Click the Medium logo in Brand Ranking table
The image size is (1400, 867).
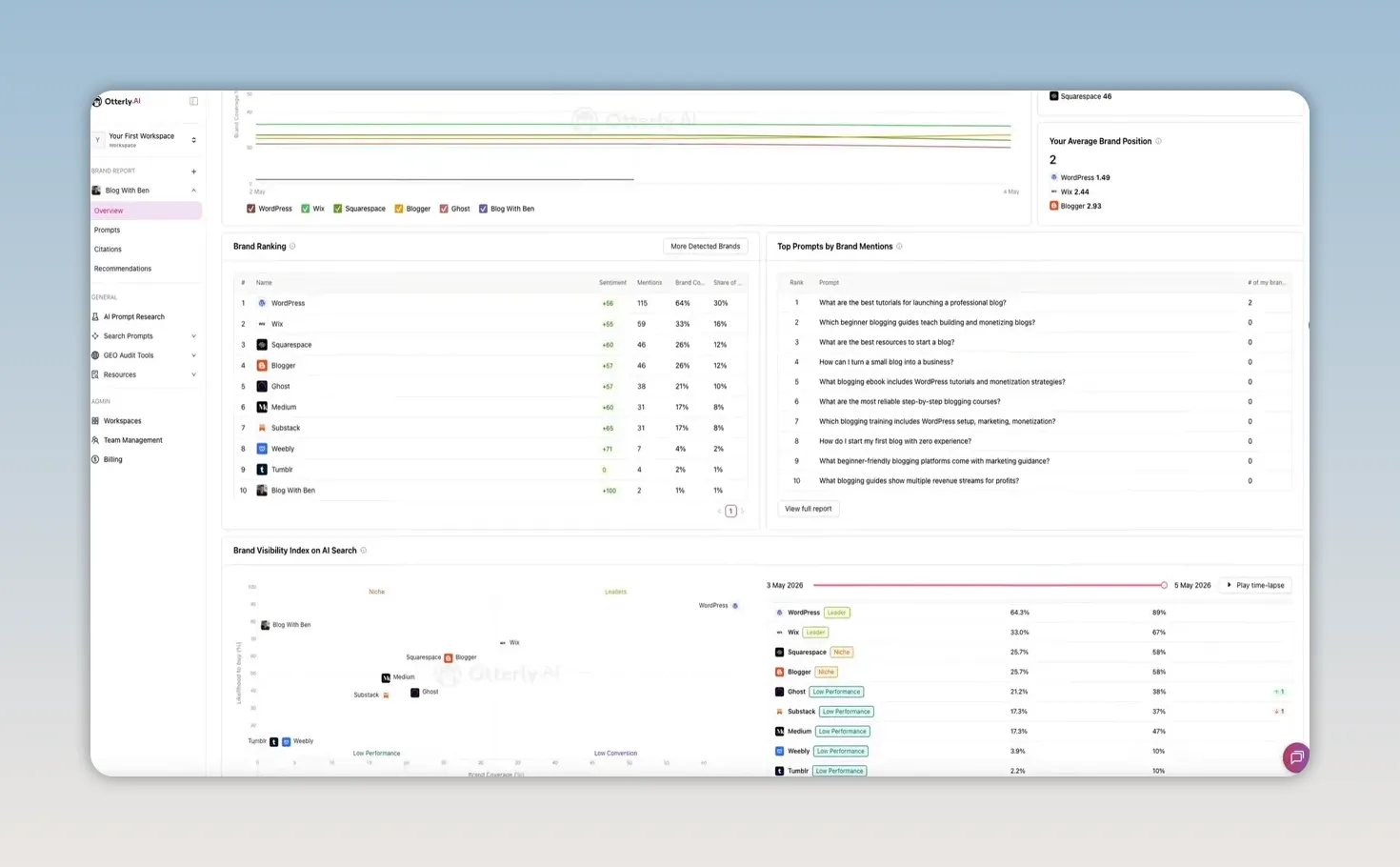click(262, 407)
